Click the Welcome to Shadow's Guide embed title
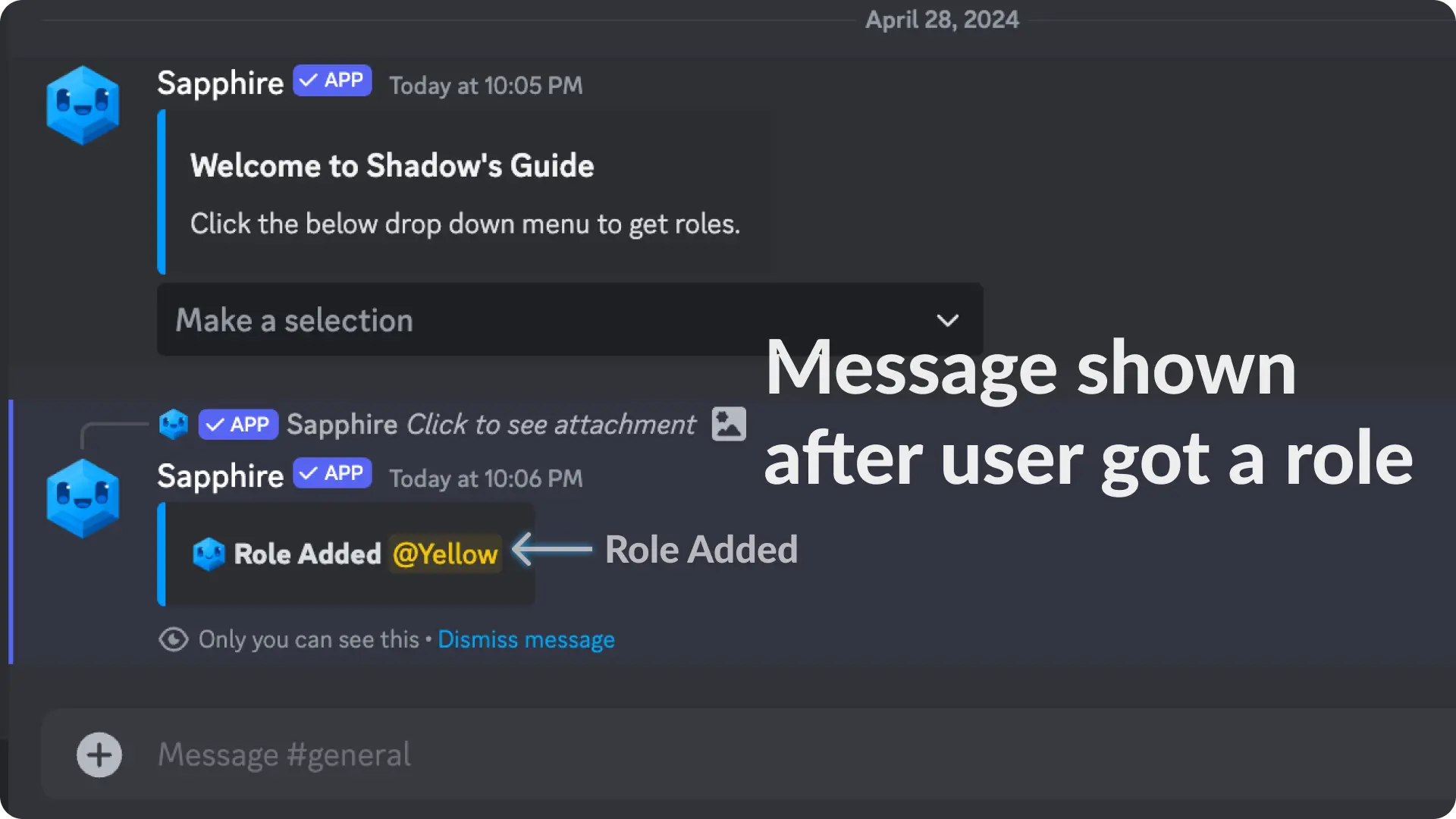 click(x=392, y=165)
